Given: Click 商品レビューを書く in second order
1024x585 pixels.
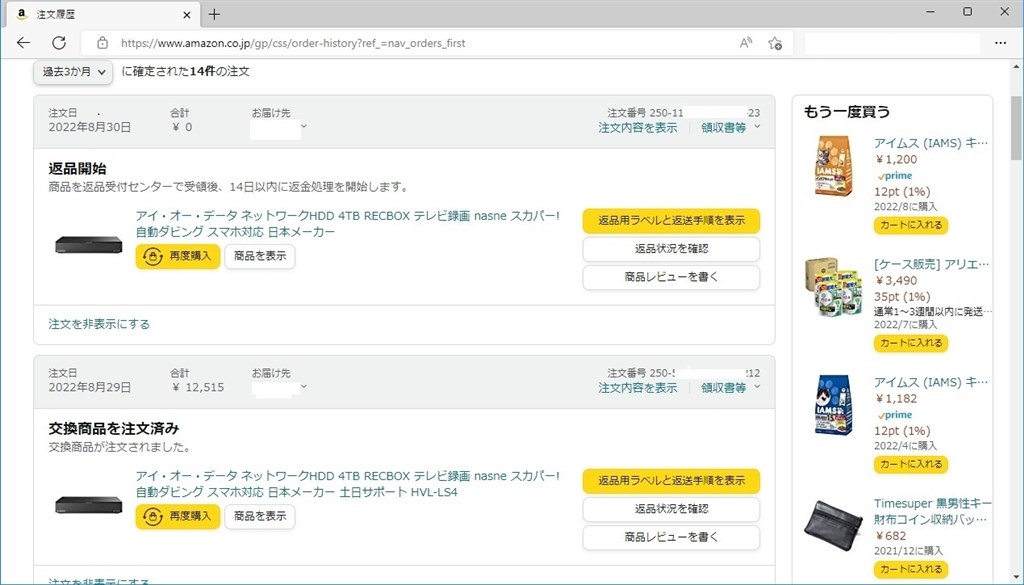Looking at the screenshot, I should 671,537.
